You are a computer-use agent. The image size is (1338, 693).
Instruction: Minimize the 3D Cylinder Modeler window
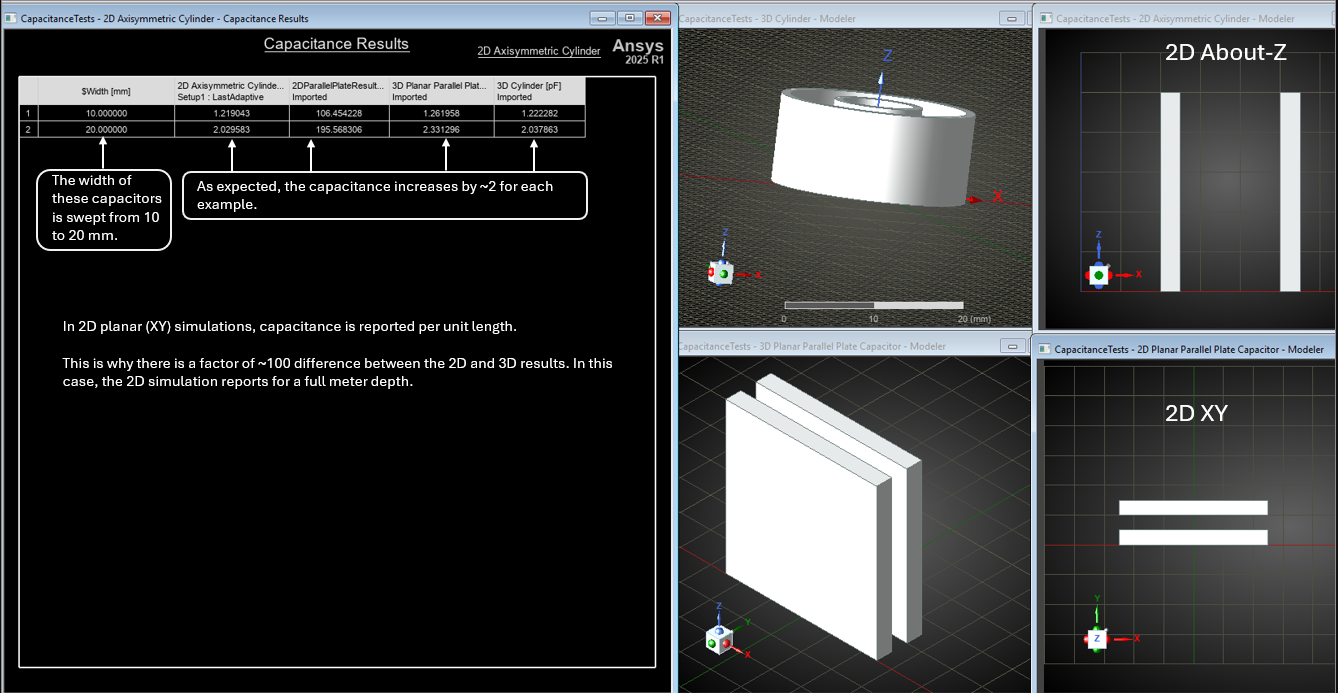pos(1011,18)
